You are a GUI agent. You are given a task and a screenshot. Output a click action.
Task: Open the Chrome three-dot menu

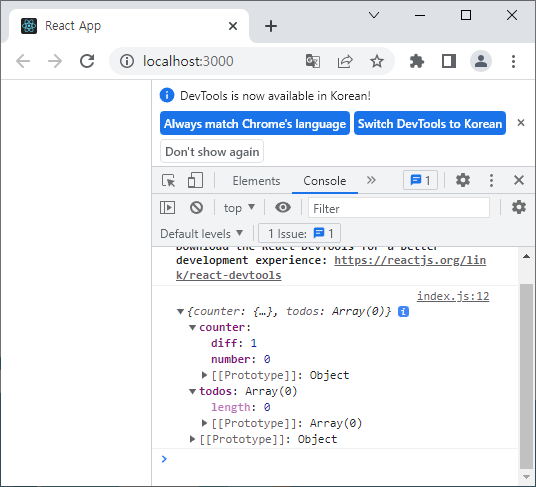coord(513,62)
